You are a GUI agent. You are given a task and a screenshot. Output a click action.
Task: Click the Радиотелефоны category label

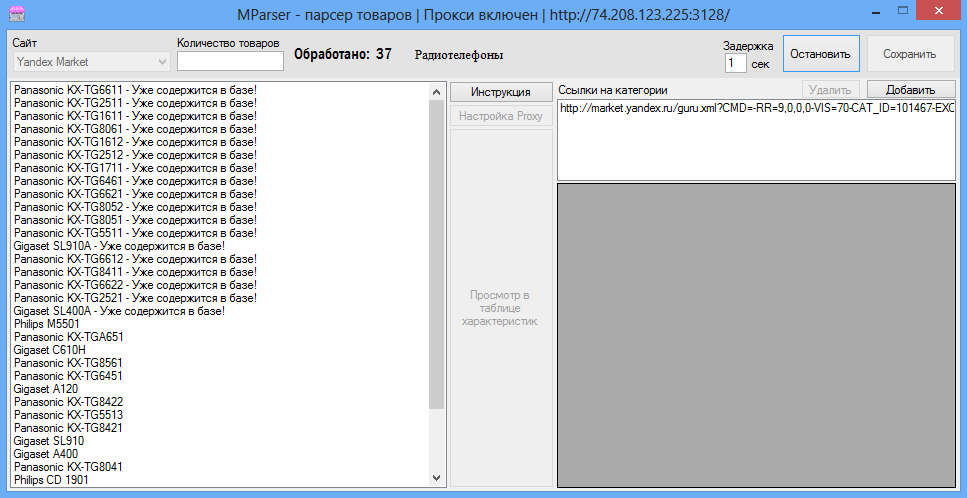459,55
